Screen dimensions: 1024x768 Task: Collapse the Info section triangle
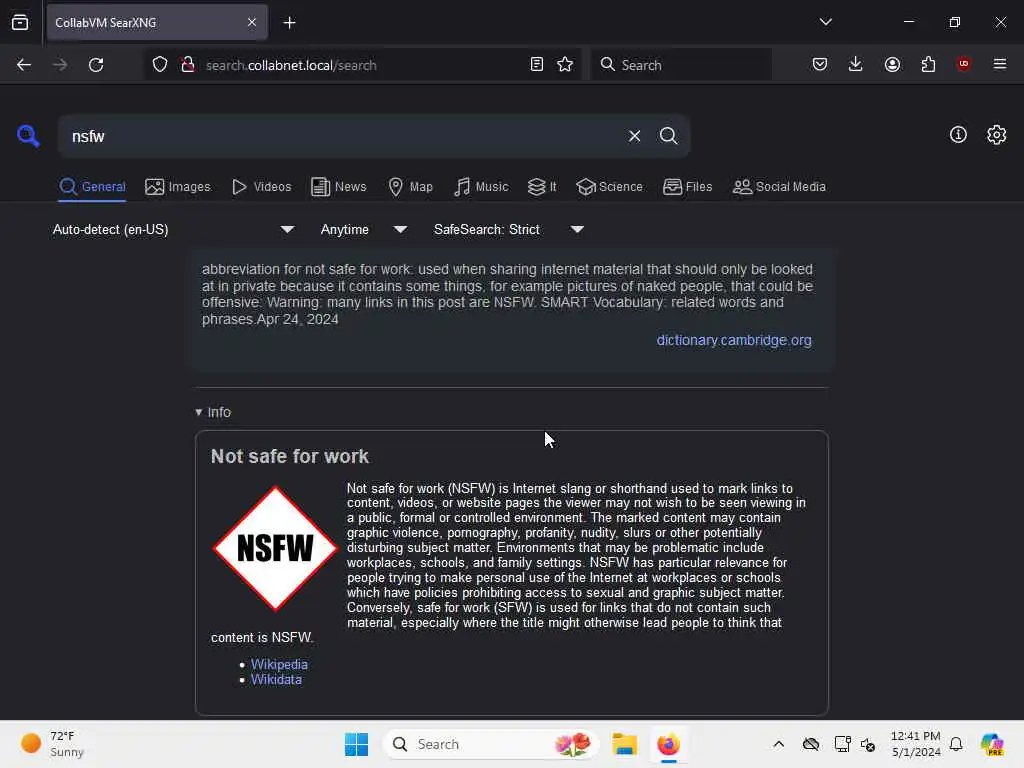click(199, 412)
